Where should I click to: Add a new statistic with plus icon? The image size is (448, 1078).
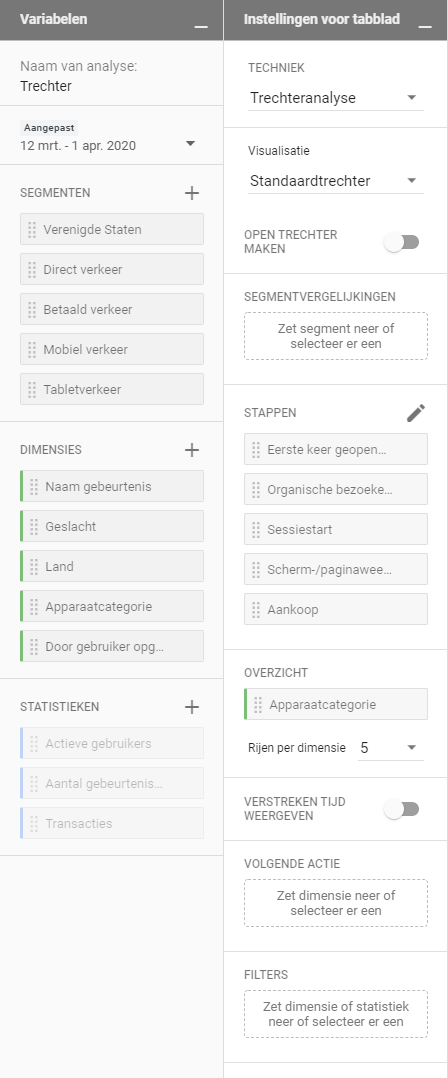click(x=192, y=707)
